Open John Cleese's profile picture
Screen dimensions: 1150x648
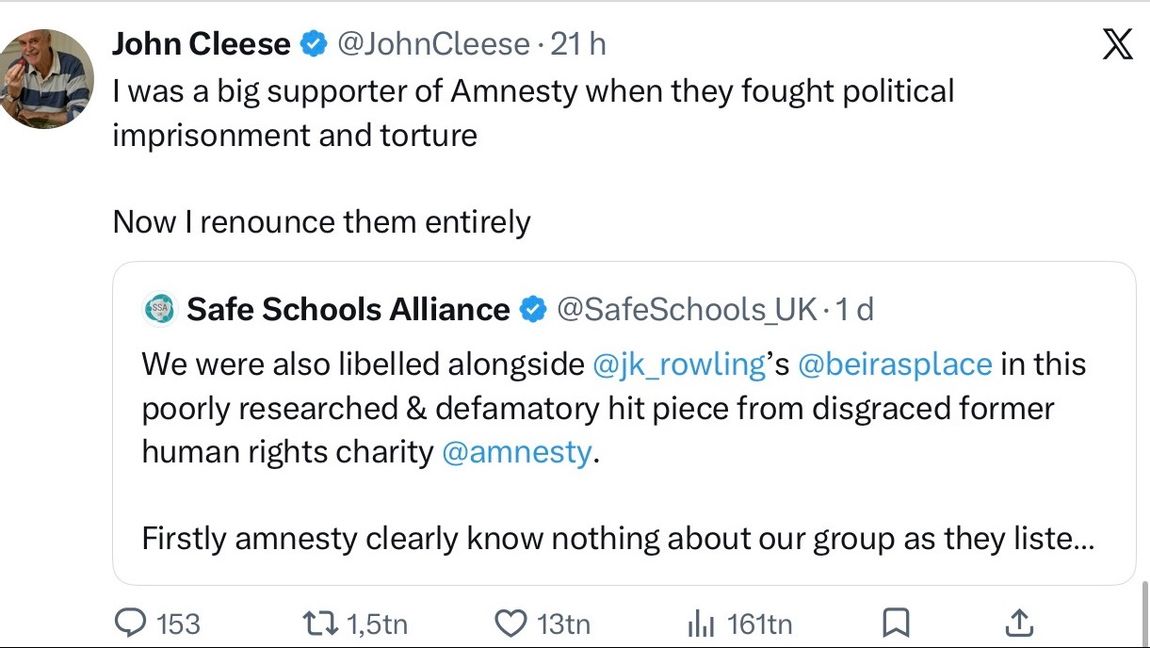tap(45, 78)
